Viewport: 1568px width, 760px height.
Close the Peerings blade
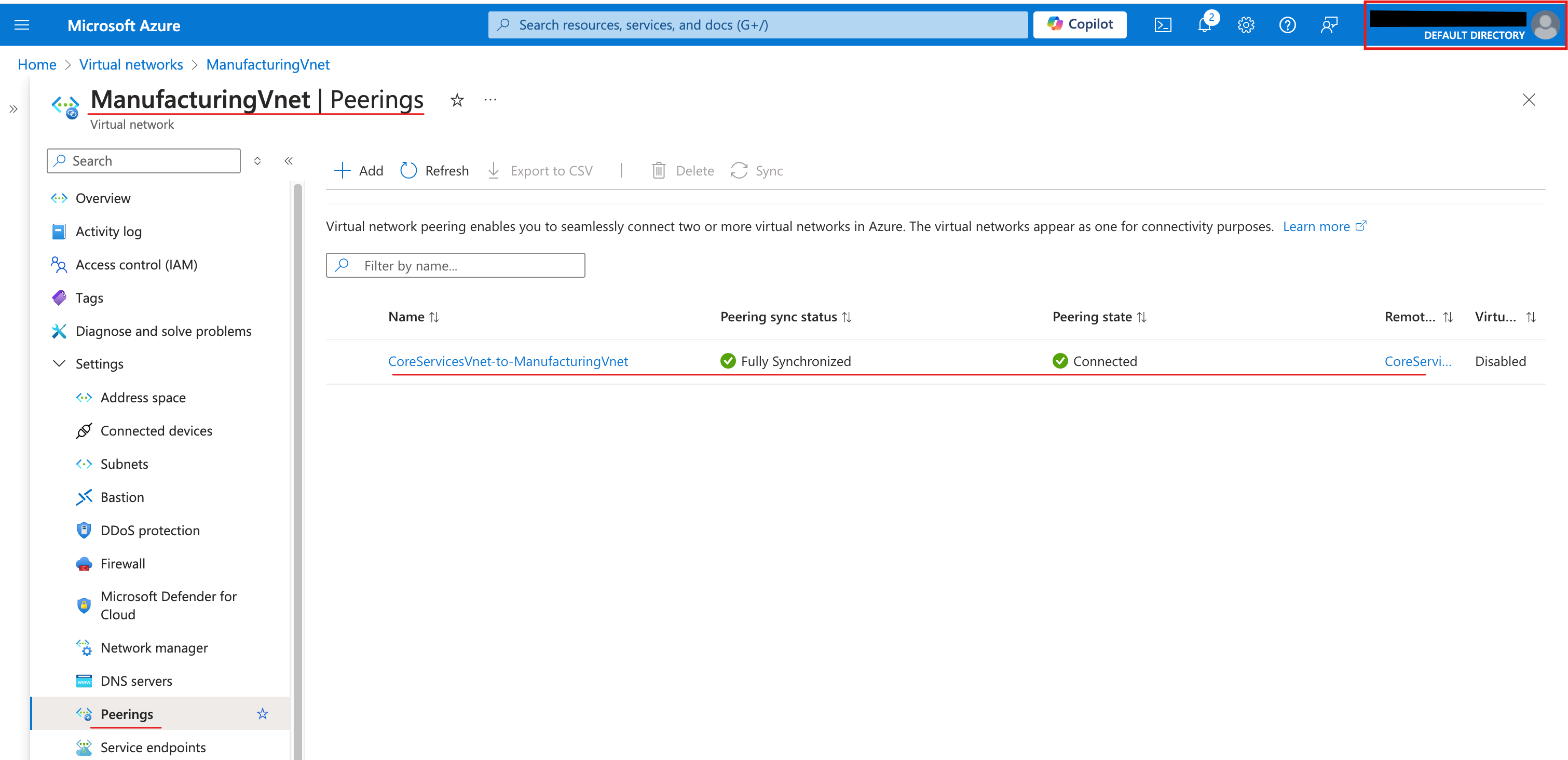pyautogui.click(x=1529, y=99)
